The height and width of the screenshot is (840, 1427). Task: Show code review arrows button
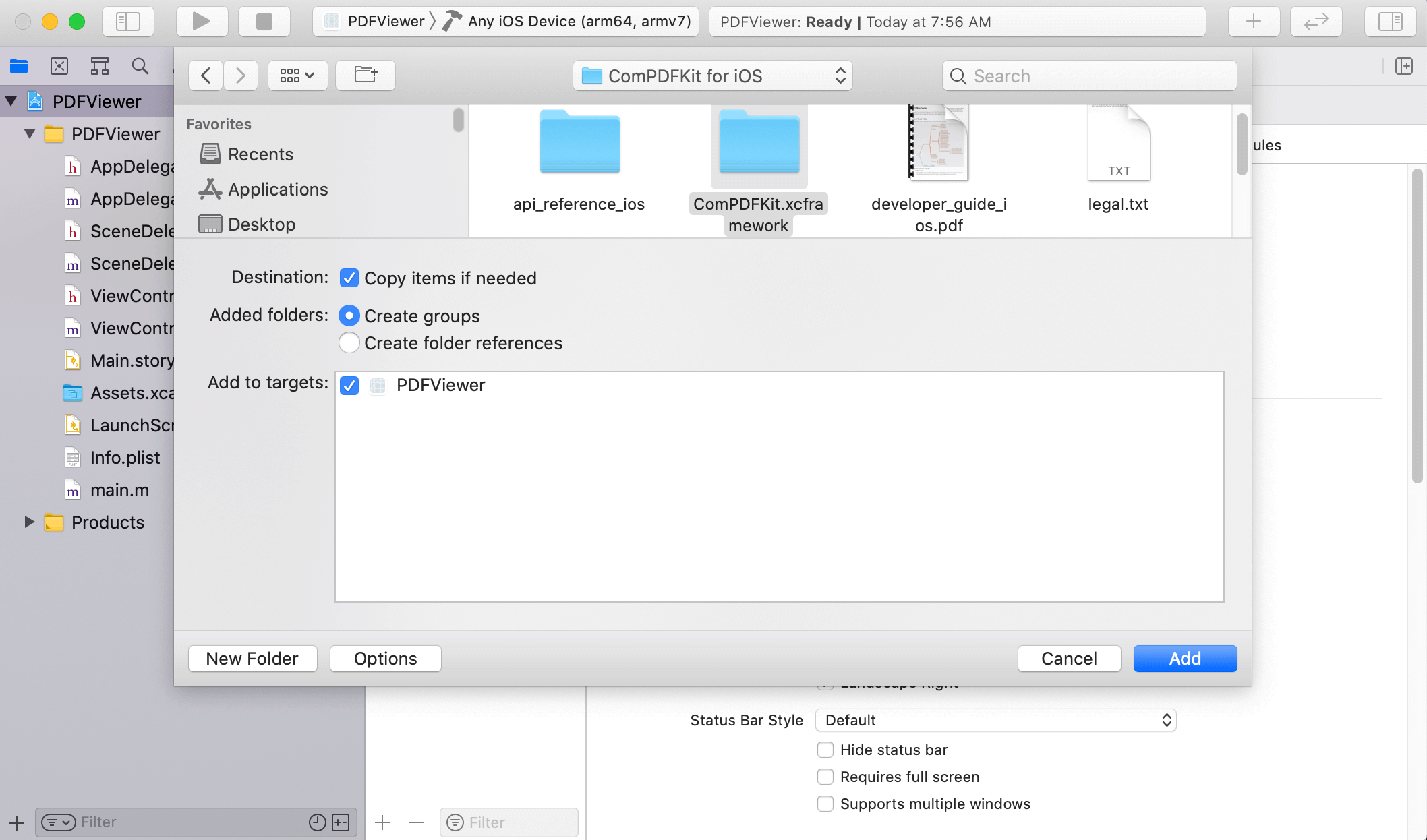(1316, 22)
